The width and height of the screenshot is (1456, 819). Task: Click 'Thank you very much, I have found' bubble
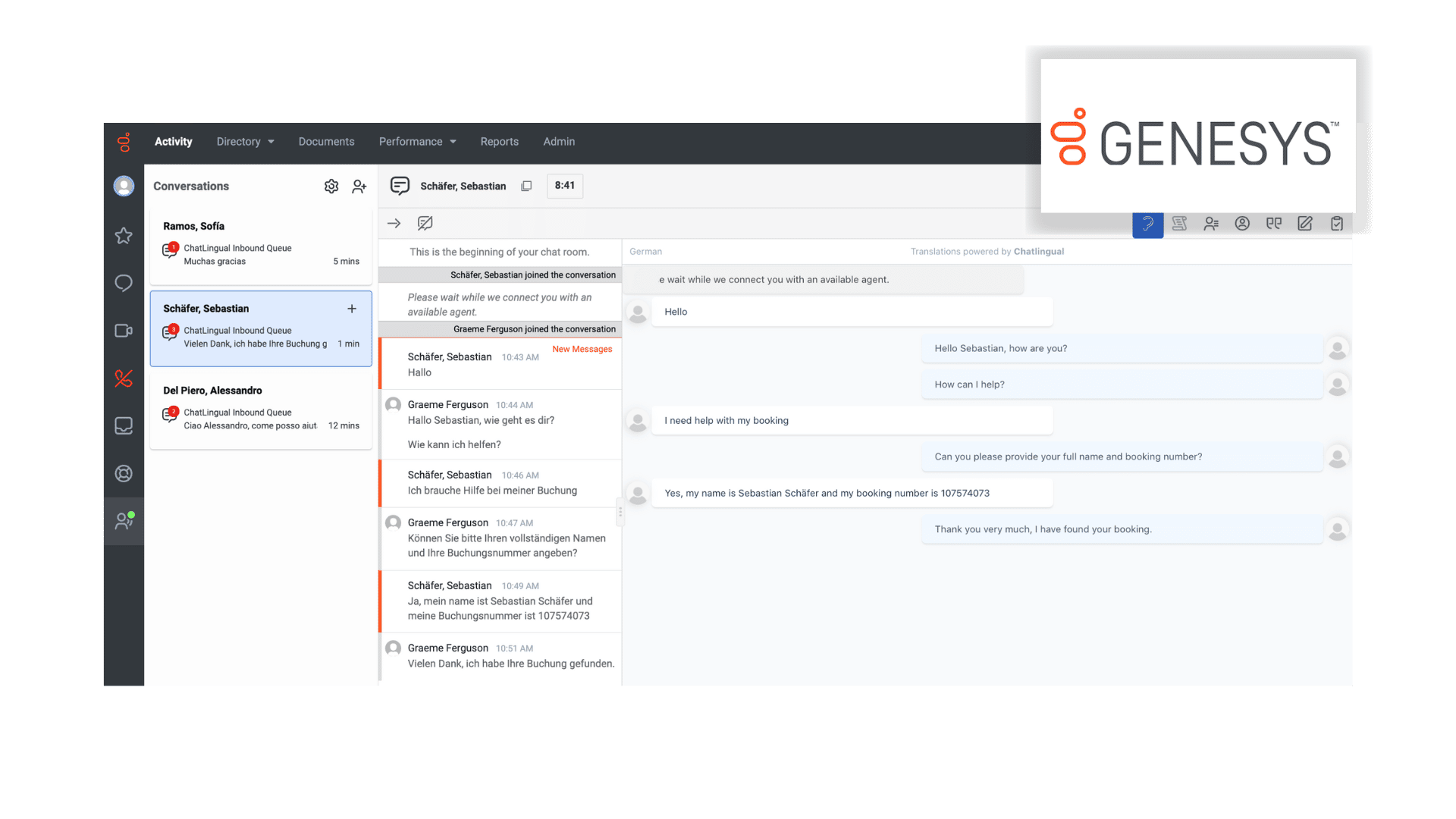1122,530
